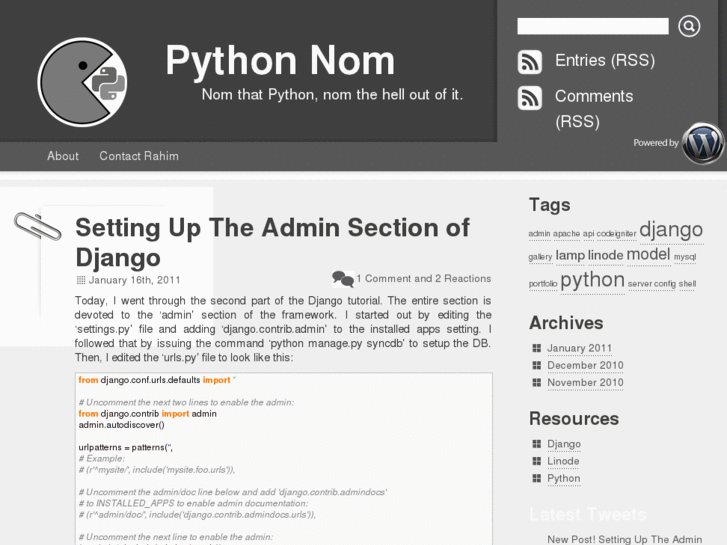
Task: Select the linode tag
Action: pyautogui.click(x=605, y=256)
